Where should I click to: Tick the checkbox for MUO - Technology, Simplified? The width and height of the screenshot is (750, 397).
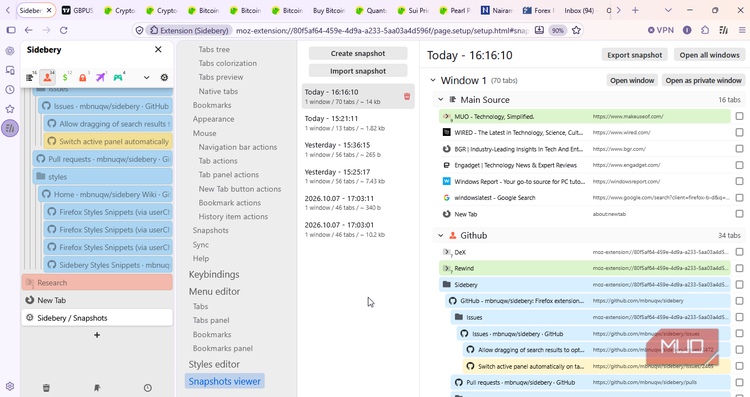tap(739, 116)
